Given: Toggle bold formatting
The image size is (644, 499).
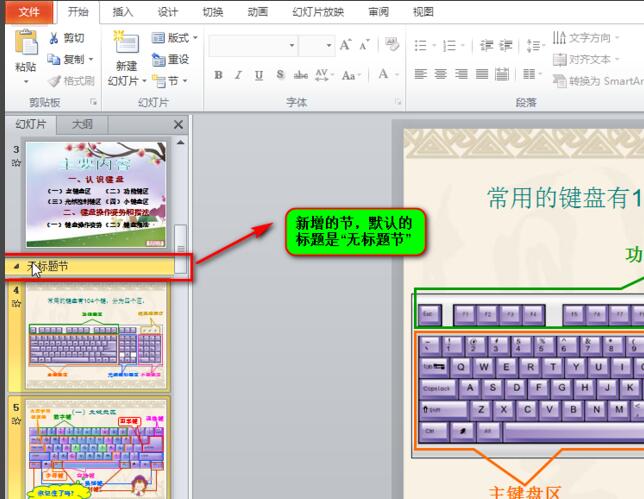Looking at the screenshot, I should tap(217, 75).
